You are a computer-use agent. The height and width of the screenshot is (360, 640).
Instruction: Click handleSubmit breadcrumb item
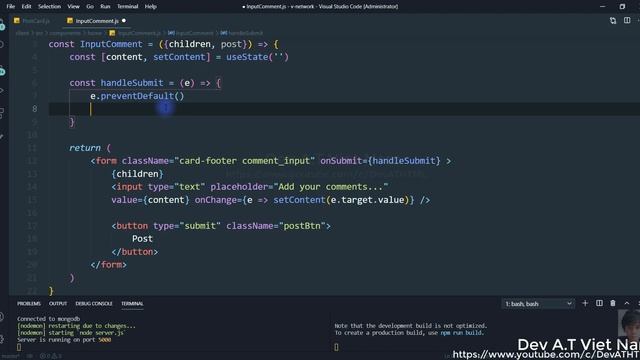pyautogui.click(x=242, y=33)
